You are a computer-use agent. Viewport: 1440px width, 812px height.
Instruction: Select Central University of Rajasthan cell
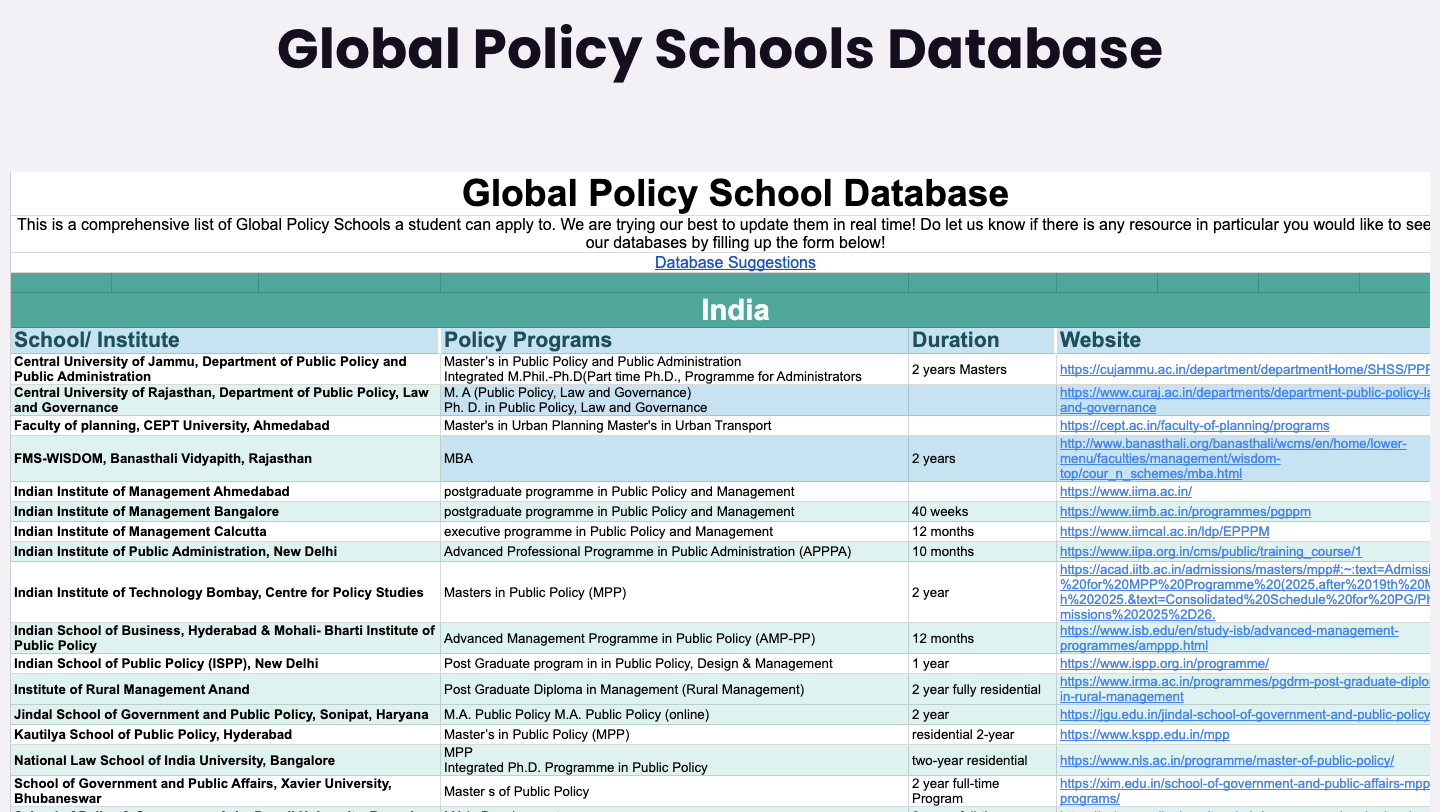point(226,400)
